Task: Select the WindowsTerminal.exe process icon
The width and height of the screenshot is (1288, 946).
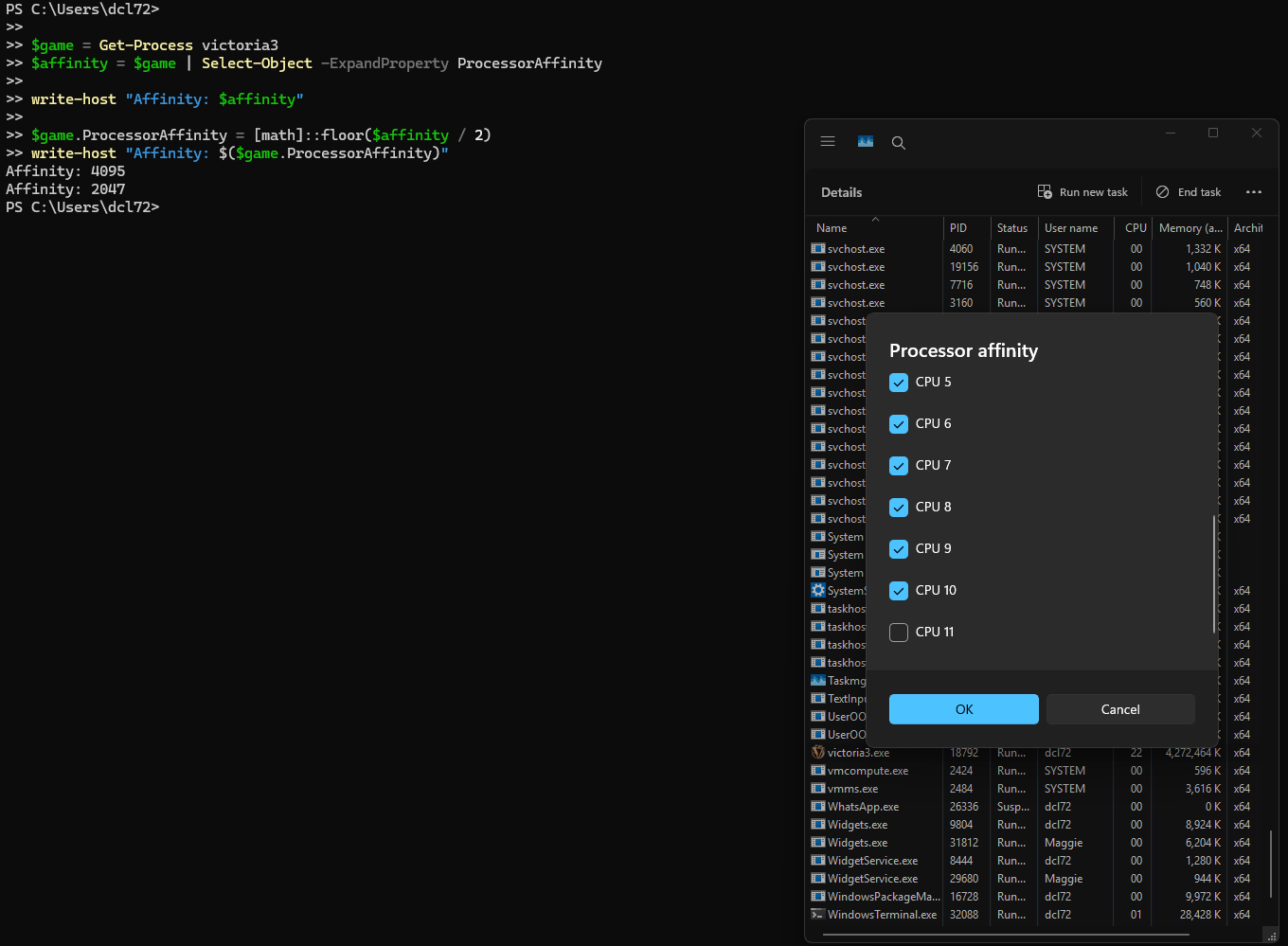Action: point(818,915)
